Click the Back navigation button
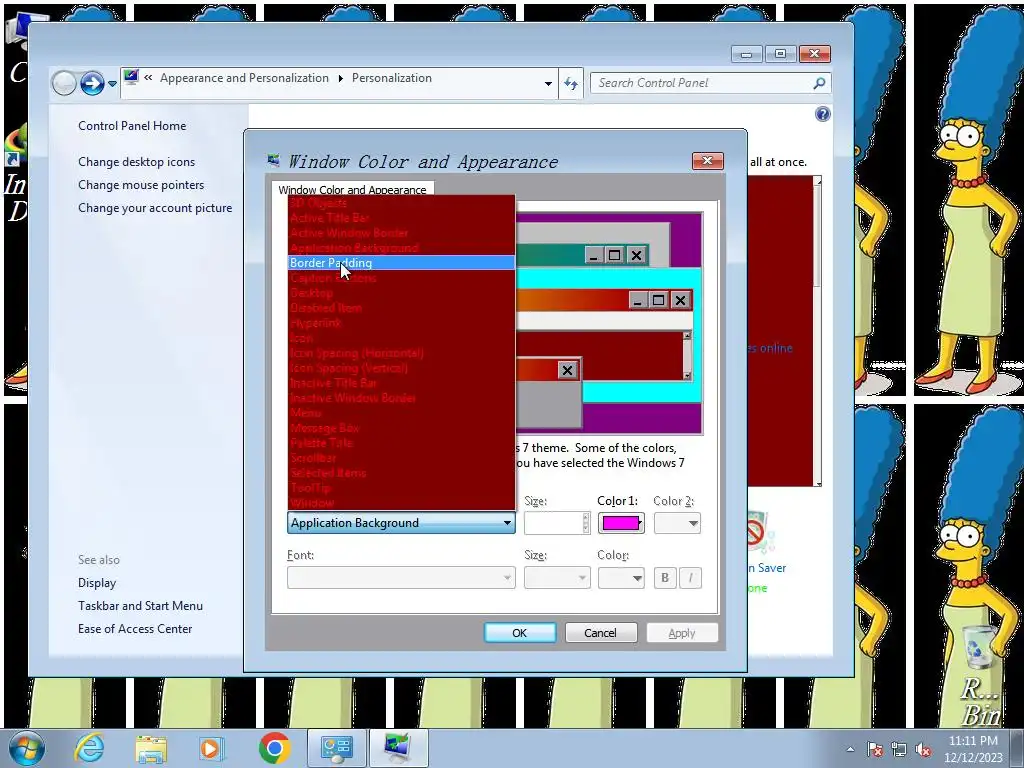 64,83
